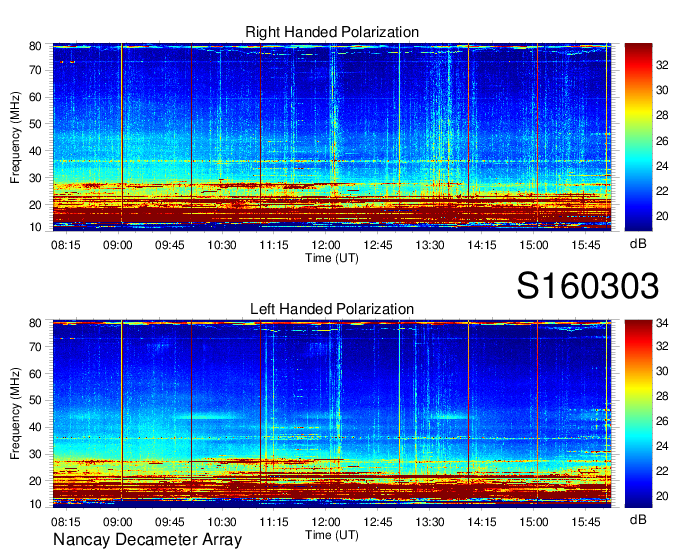Screen dimensions: 680x552
Task: Click the 09:45 time tick of Left Handed plot
Action: coord(170,522)
